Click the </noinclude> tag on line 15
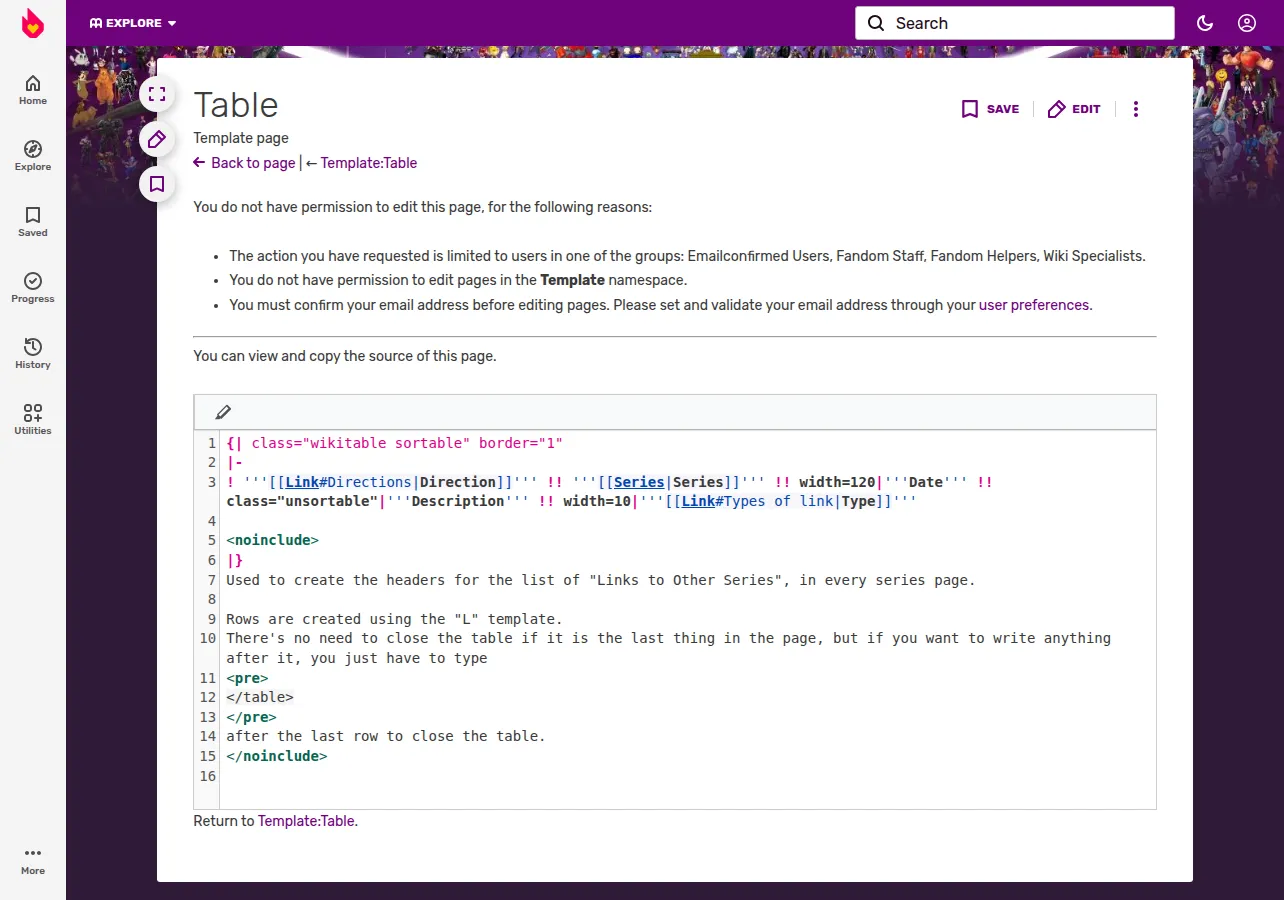Viewport: 1284px width, 900px height. [x=277, y=756]
